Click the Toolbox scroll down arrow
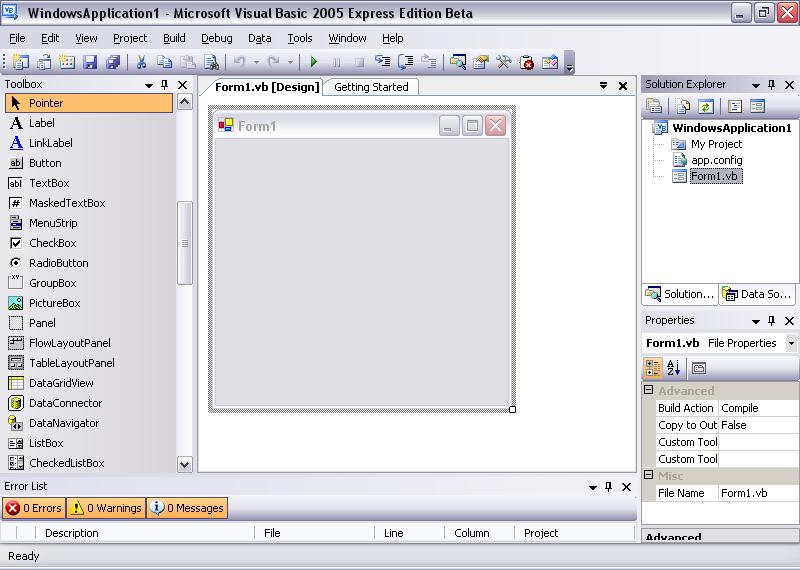800x570 pixels. pyautogui.click(x=185, y=464)
